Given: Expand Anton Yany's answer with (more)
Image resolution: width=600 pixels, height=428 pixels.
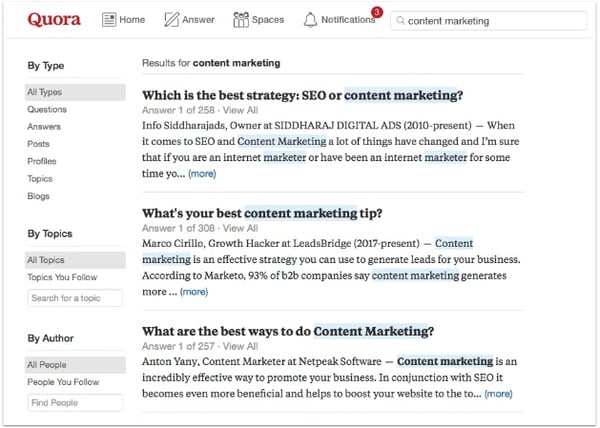Looking at the screenshot, I should pos(498,394).
